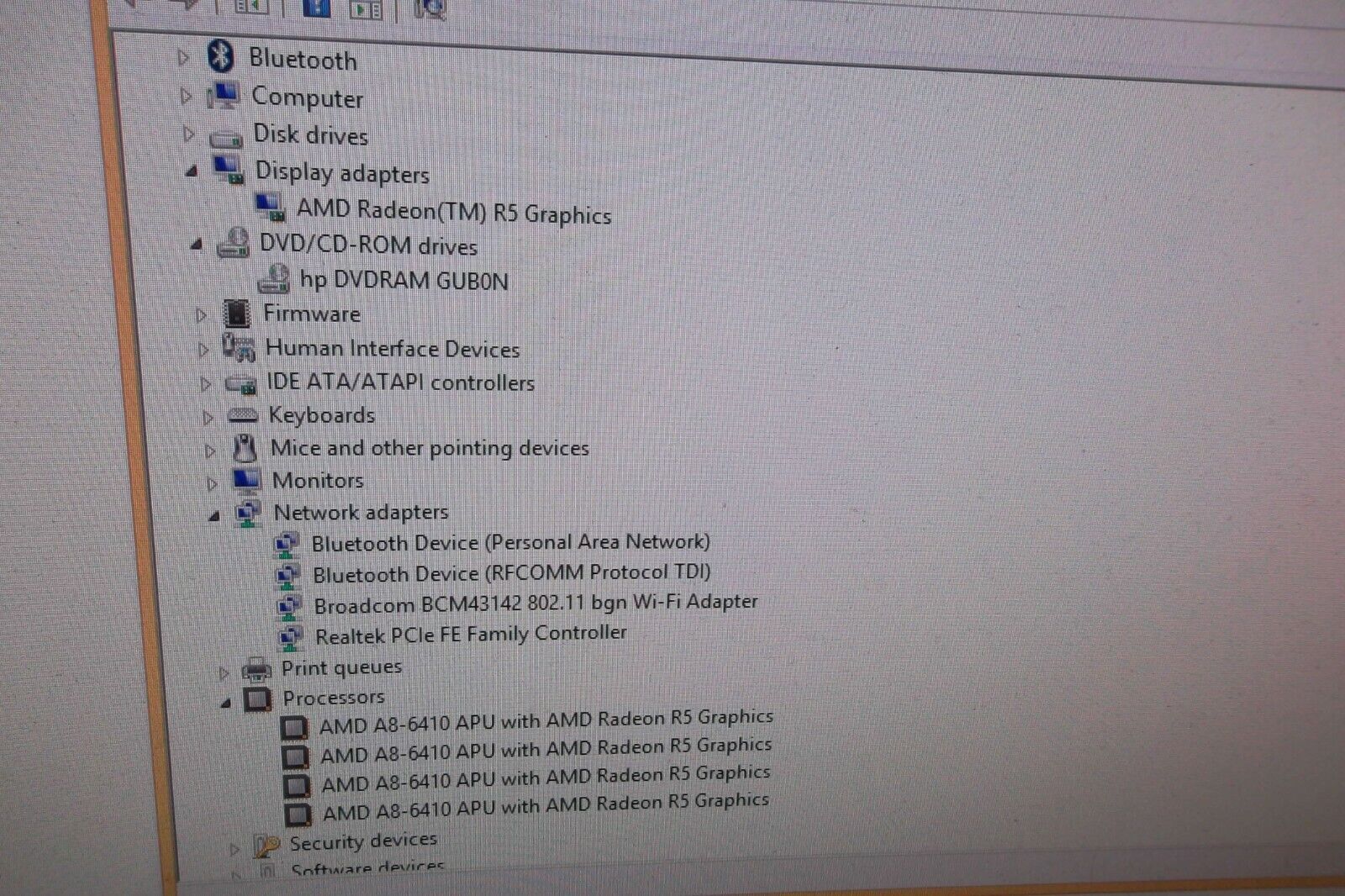This screenshot has height=896, width=1345.
Task: Select the 'Computer' category label
Action: point(308,98)
